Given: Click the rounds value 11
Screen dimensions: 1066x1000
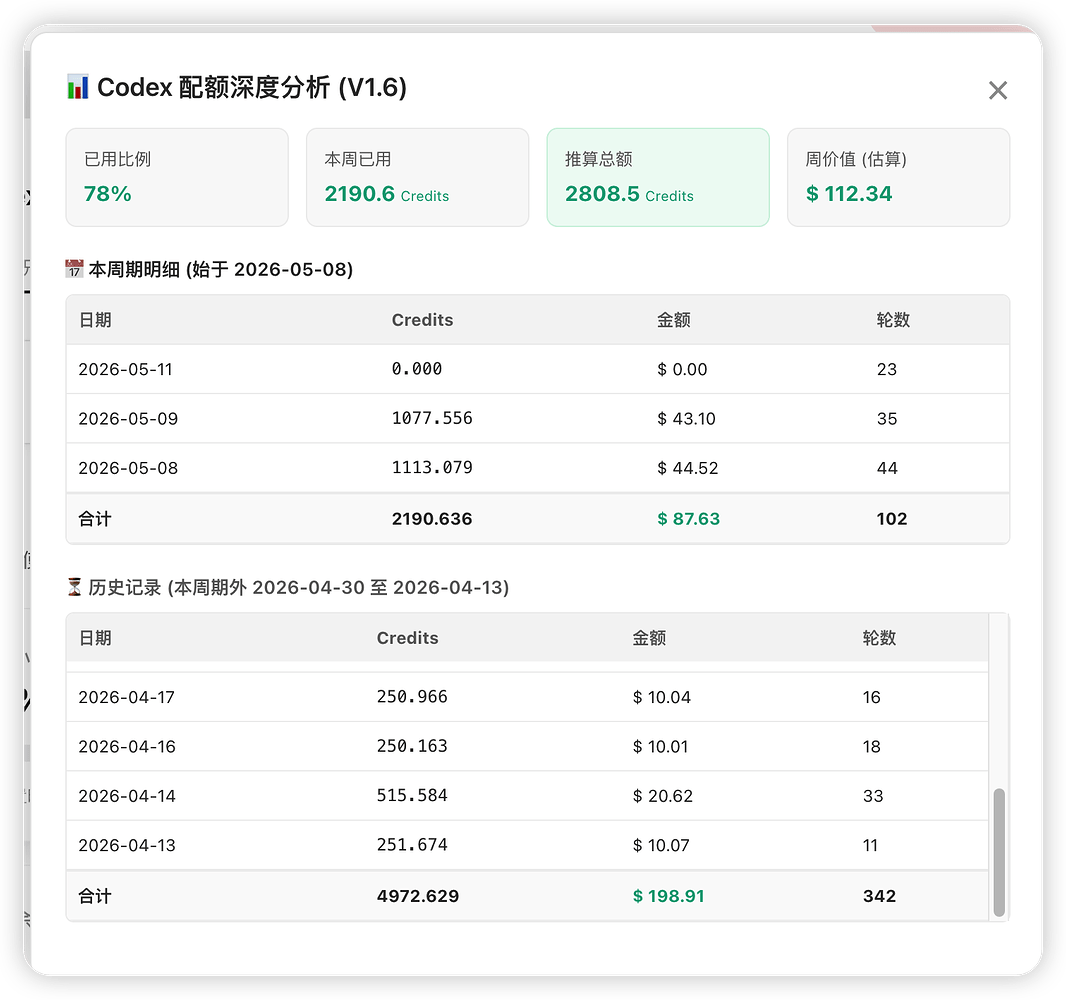Looking at the screenshot, I should point(870,846).
